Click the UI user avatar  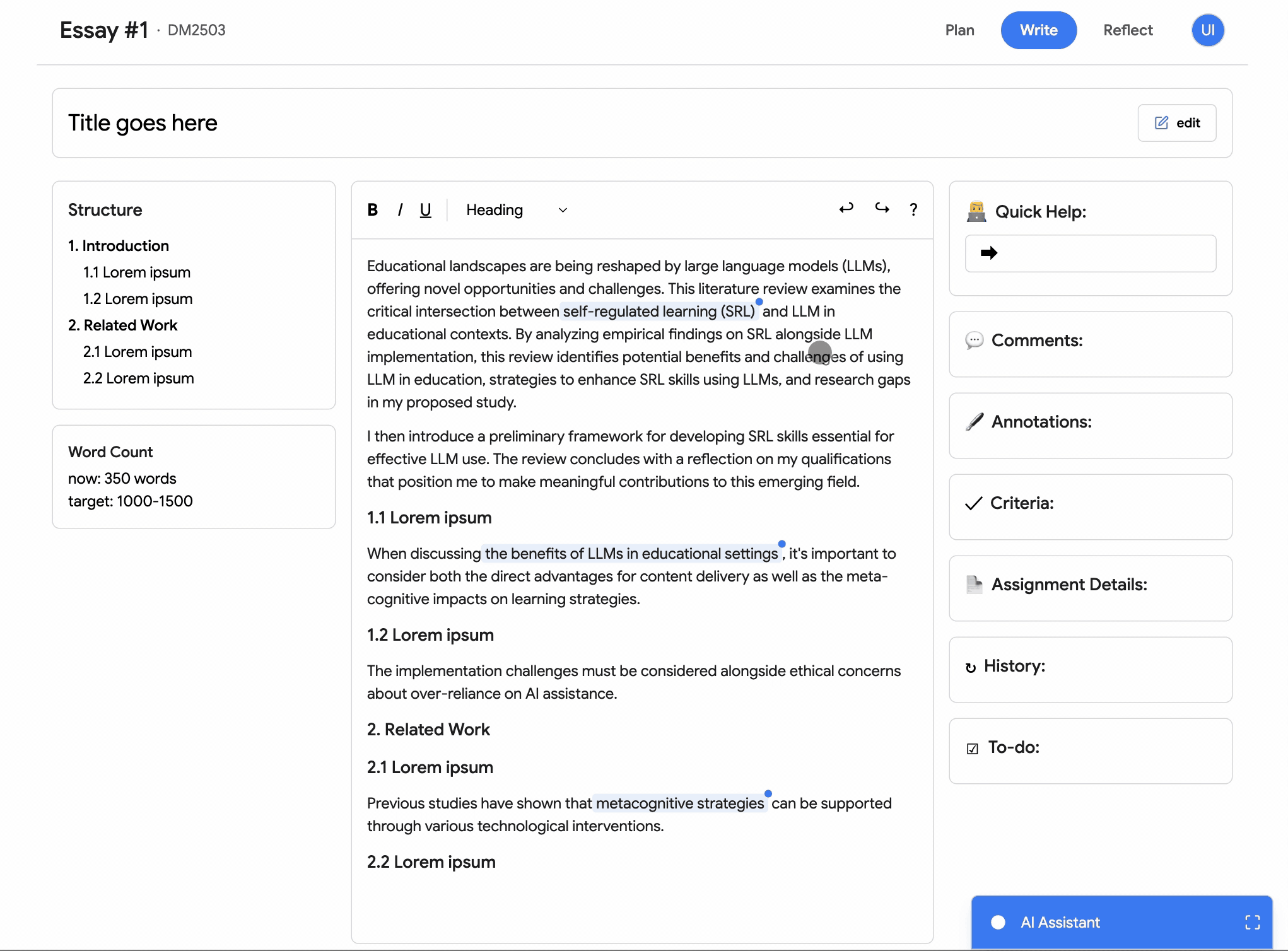1207,30
